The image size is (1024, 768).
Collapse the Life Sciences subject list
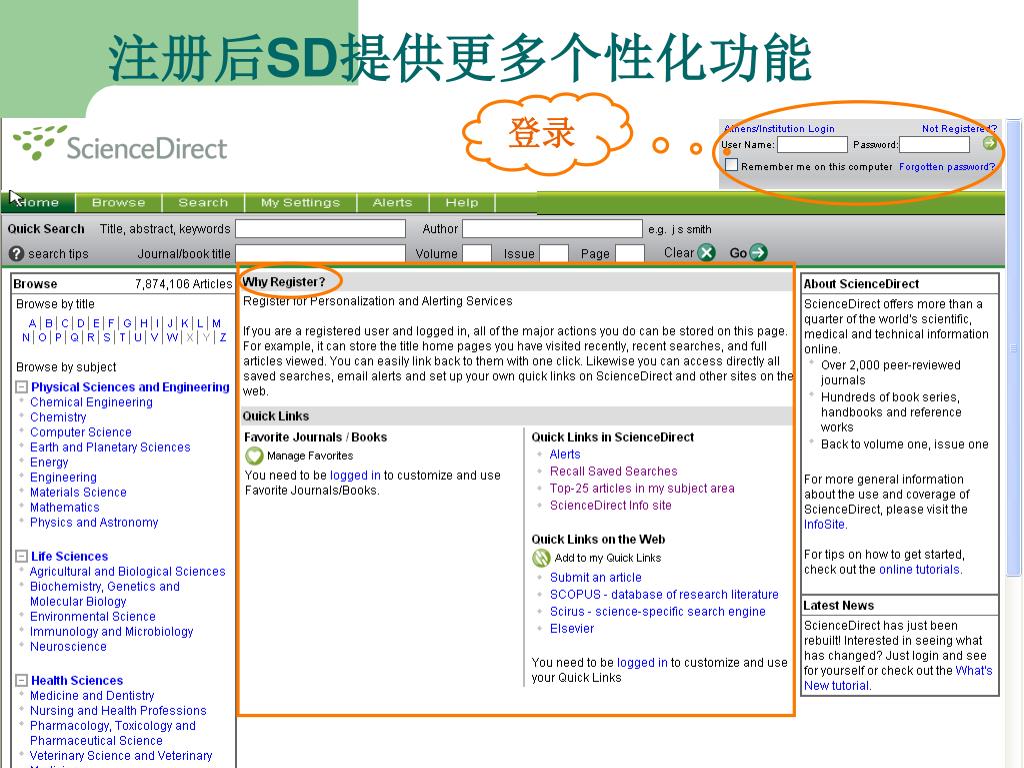tap(21, 556)
